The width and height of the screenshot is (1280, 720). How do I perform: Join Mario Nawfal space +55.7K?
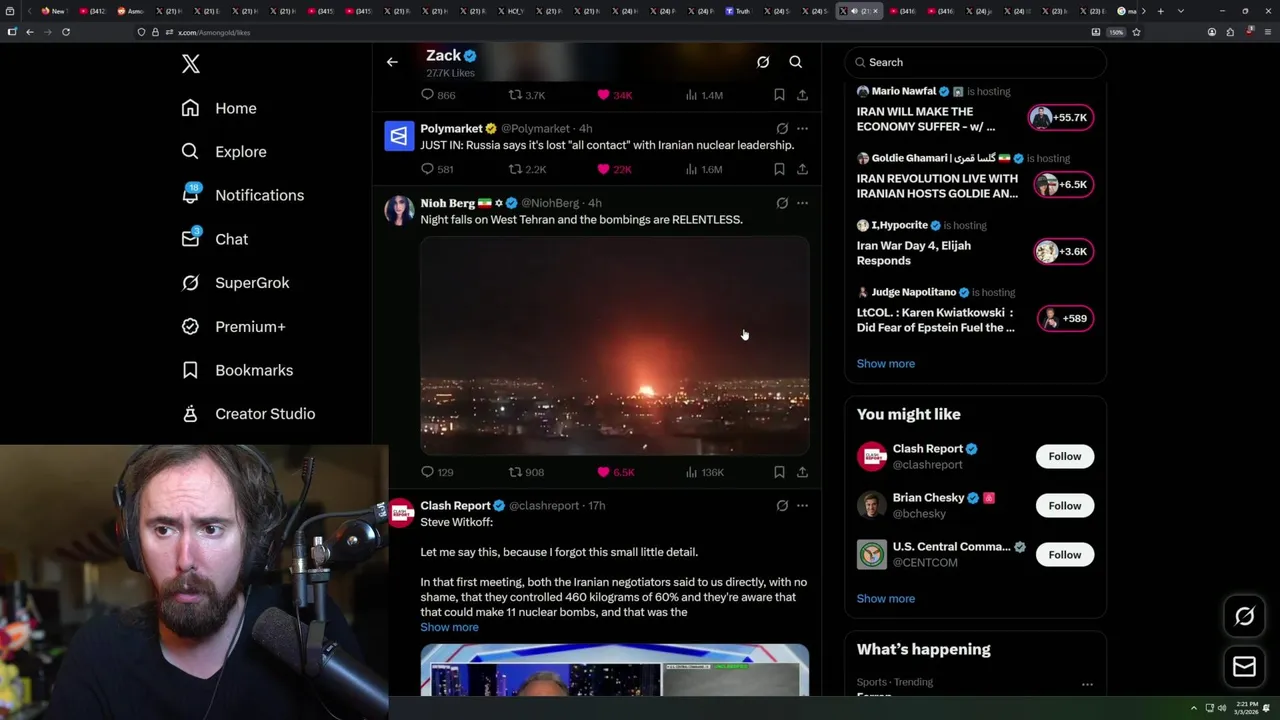pyautogui.click(x=1061, y=117)
